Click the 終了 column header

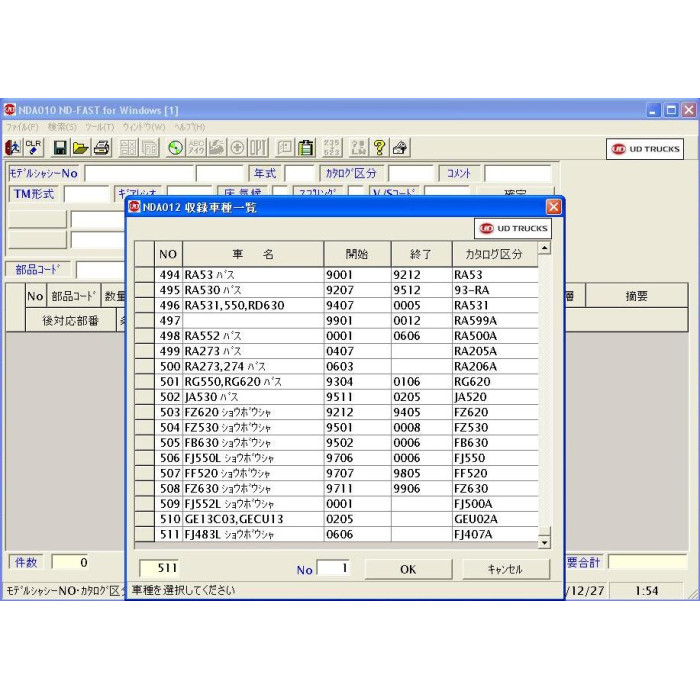(421, 254)
